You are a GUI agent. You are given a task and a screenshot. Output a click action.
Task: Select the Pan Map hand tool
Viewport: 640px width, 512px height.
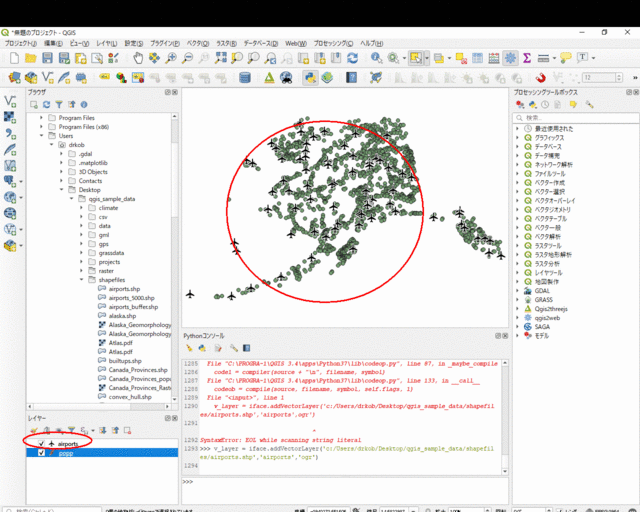click(138, 58)
